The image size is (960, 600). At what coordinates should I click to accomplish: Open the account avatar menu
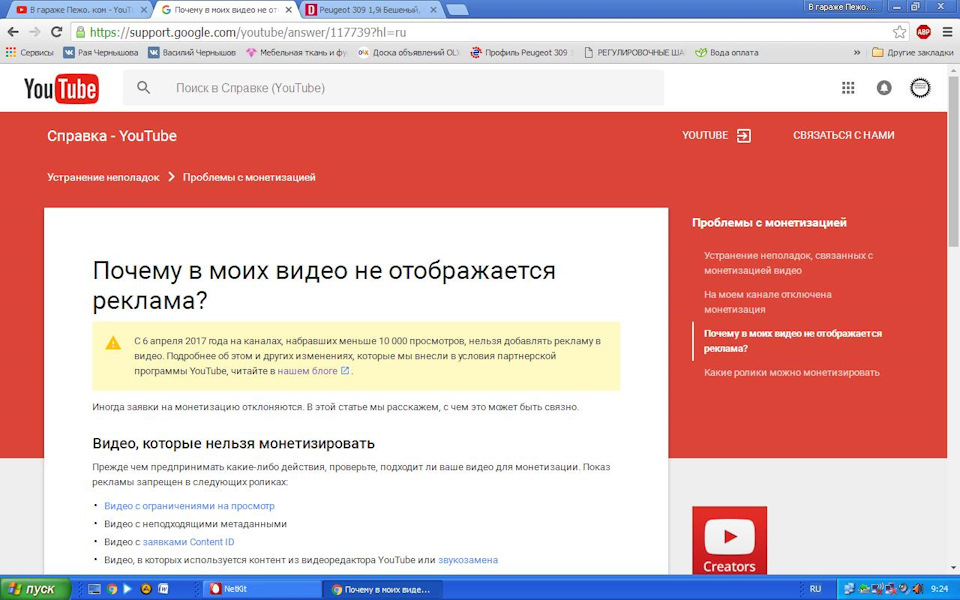(920, 88)
